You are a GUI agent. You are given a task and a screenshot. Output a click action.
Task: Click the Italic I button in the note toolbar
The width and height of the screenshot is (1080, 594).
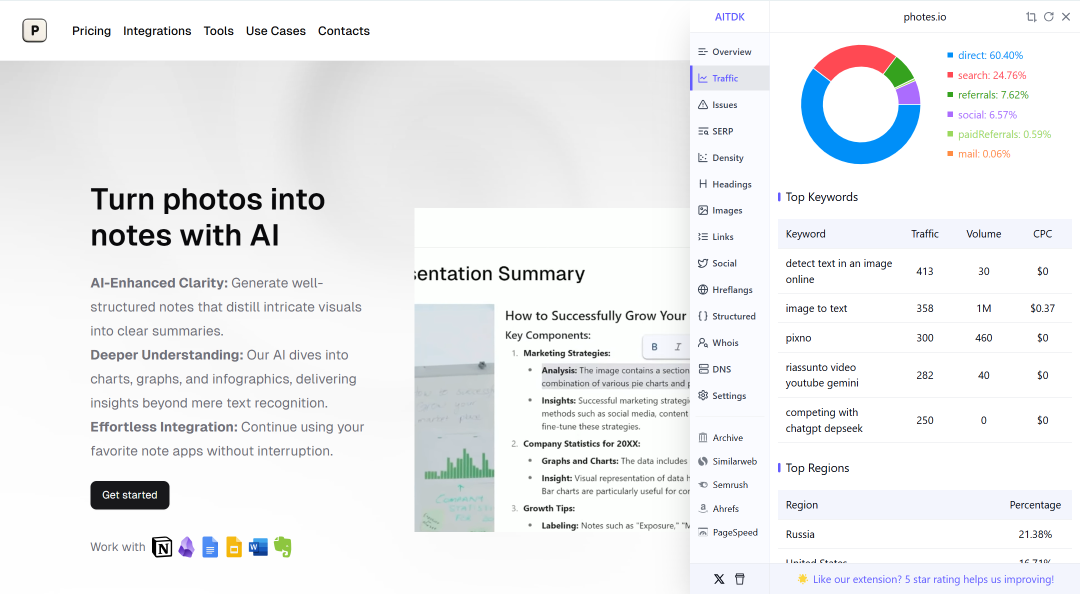coord(678,347)
